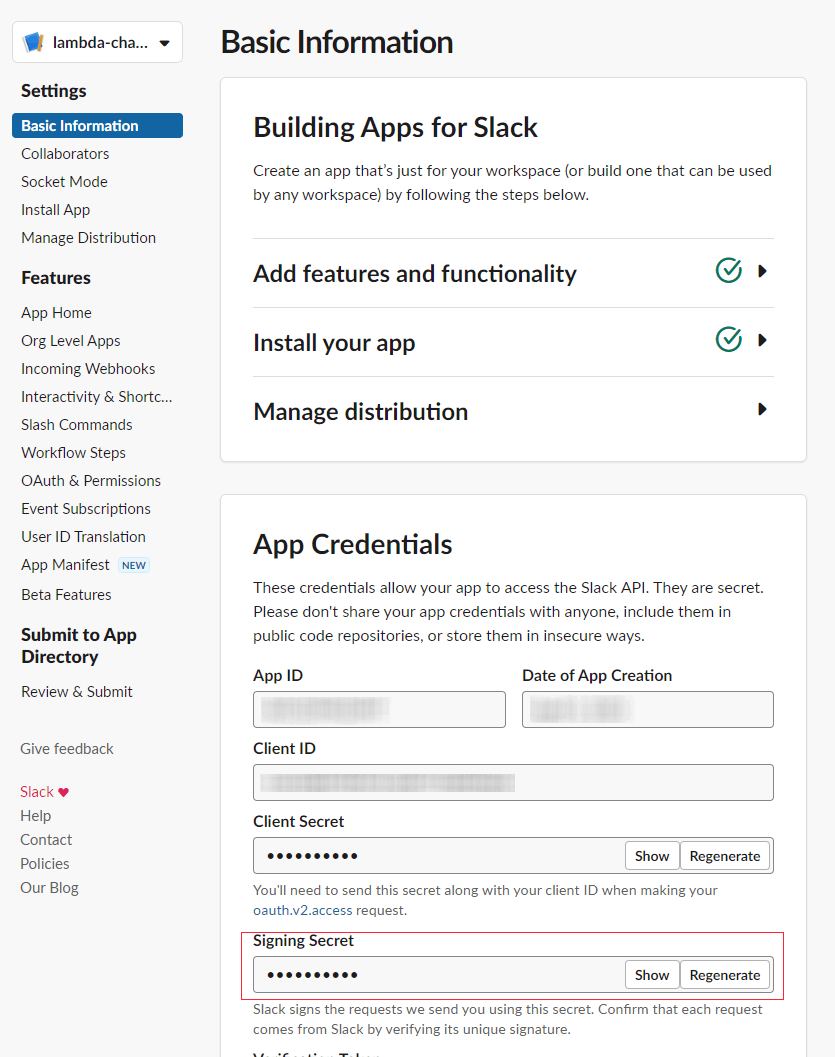835x1057 pixels.
Task: Open Review & Submit page
Action: point(77,692)
